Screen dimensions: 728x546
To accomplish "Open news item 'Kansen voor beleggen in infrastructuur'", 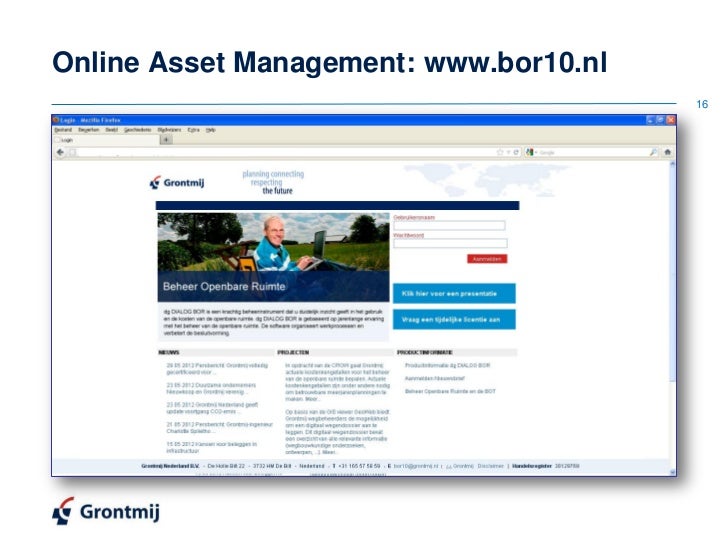I will coord(211,447).
